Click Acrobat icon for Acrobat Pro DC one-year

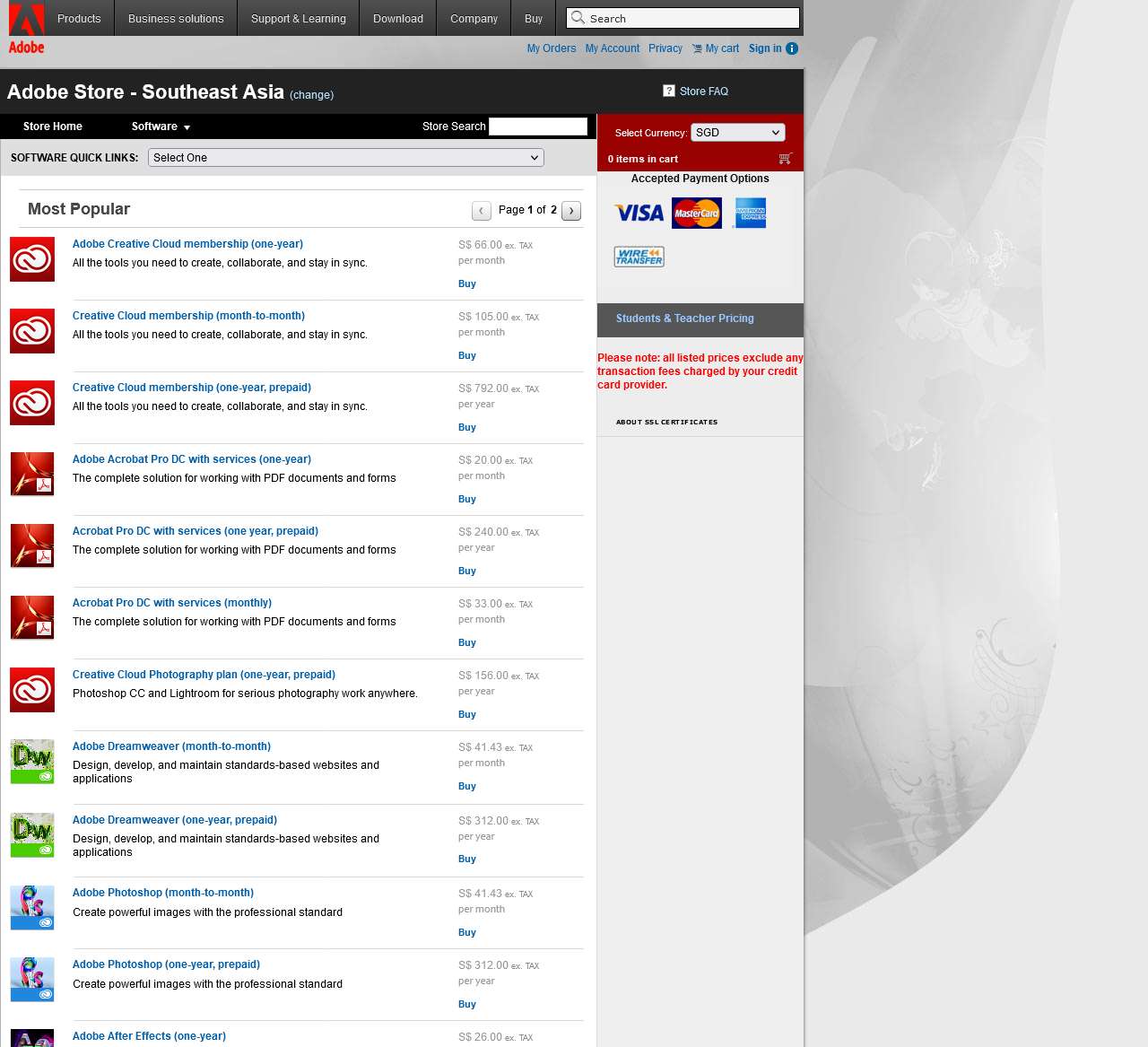coord(32,474)
